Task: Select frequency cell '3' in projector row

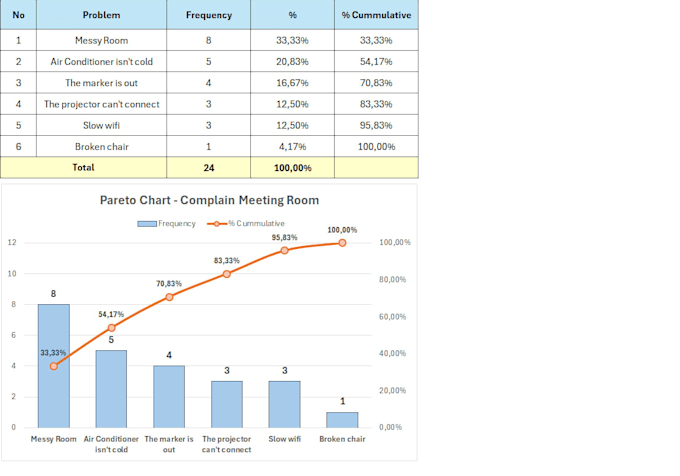Action: [209, 104]
